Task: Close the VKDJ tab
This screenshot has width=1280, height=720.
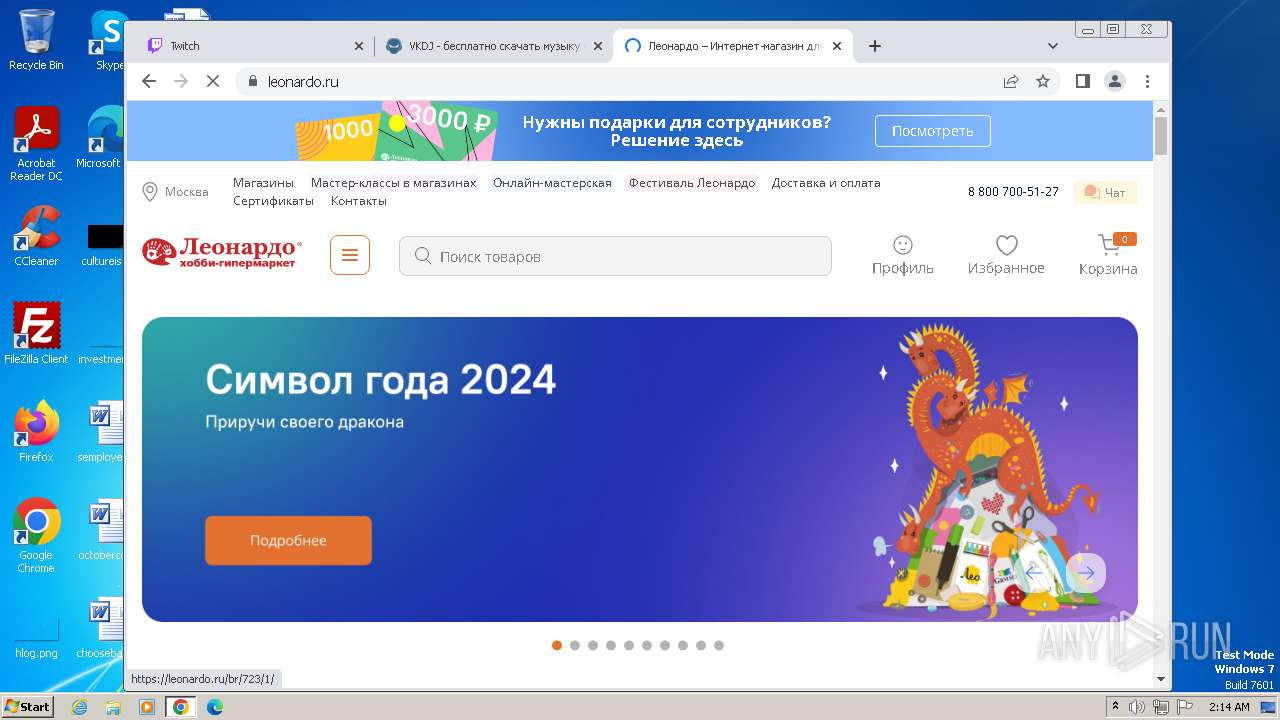Action: 598,46
